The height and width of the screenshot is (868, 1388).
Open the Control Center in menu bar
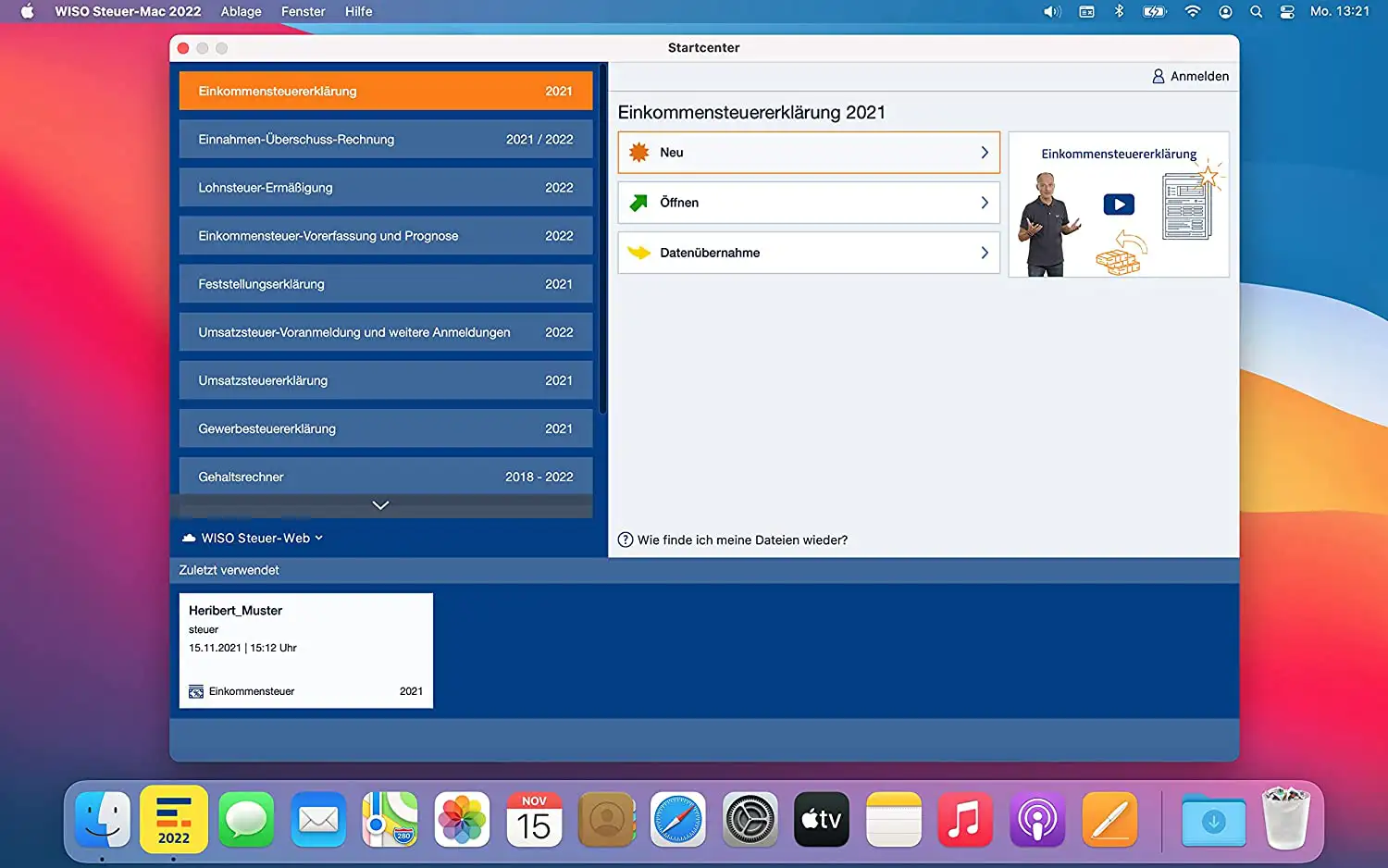pos(1286,12)
